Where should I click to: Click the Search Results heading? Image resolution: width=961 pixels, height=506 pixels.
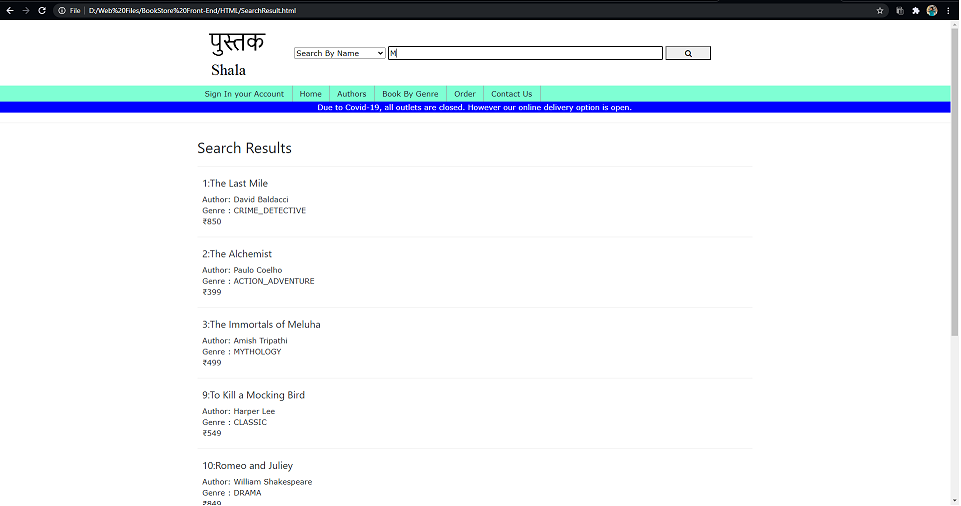[x=244, y=148]
